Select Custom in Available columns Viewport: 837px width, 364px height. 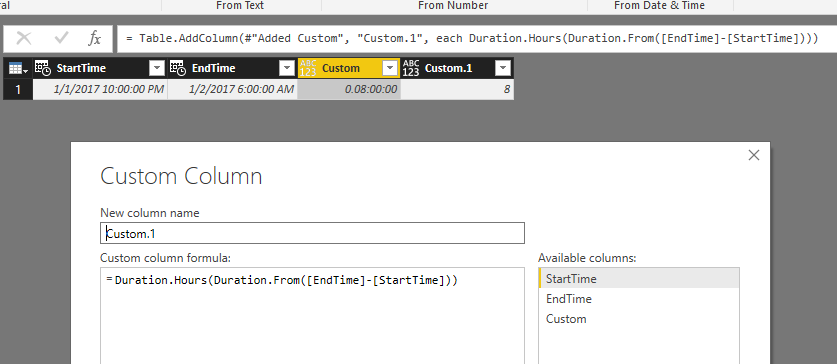639,319
